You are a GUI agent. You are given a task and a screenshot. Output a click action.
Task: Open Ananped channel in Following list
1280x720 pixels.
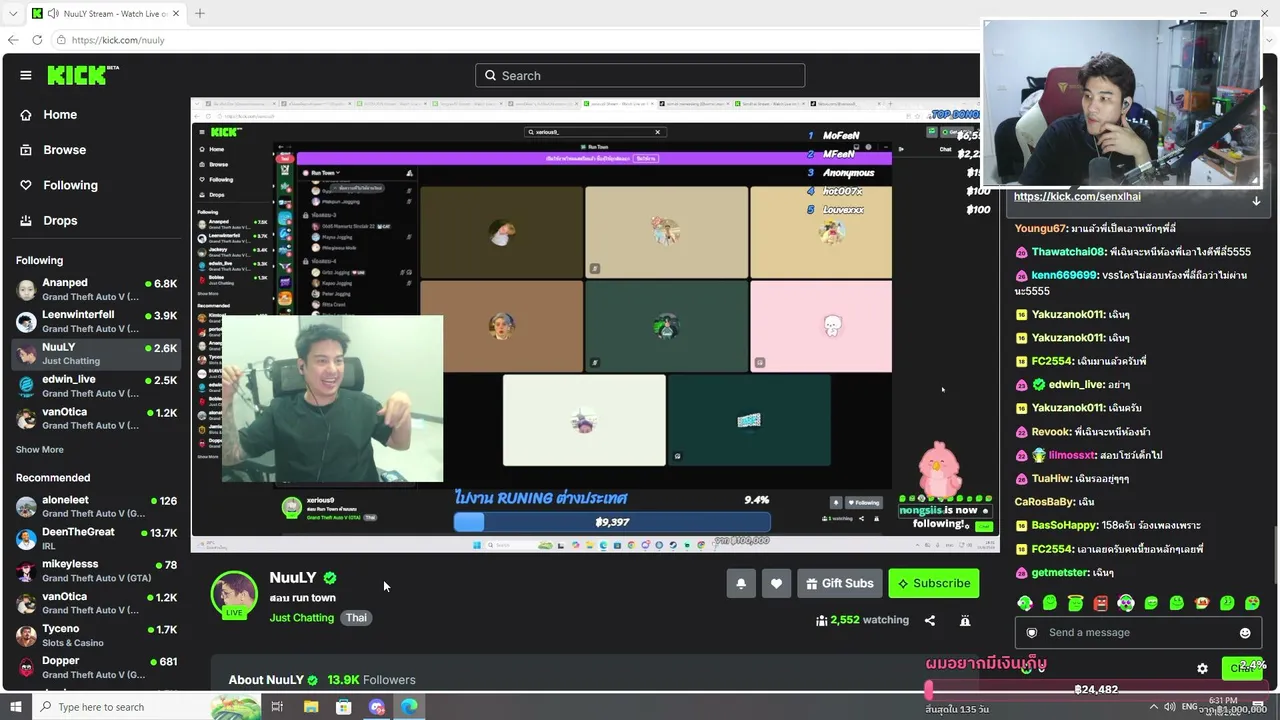96,290
